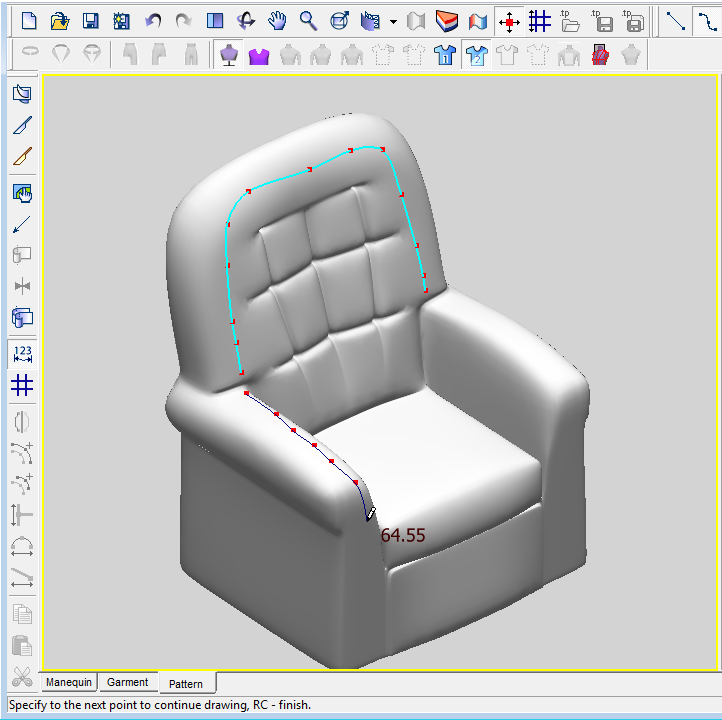Click the solid purple bodice icon
The image size is (722, 720).
point(259,56)
